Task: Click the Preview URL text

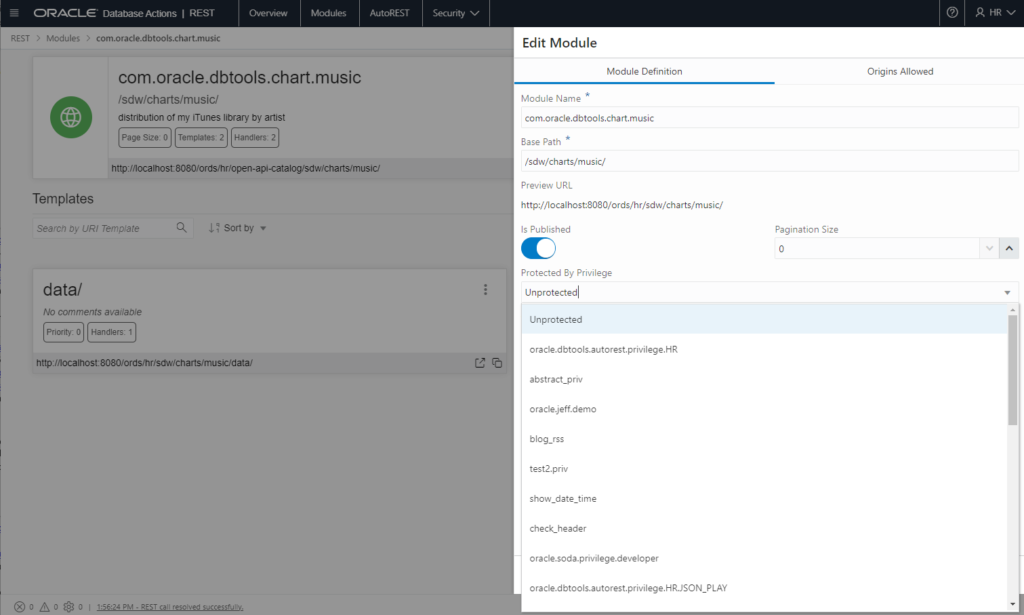Action: pos(622,205)
